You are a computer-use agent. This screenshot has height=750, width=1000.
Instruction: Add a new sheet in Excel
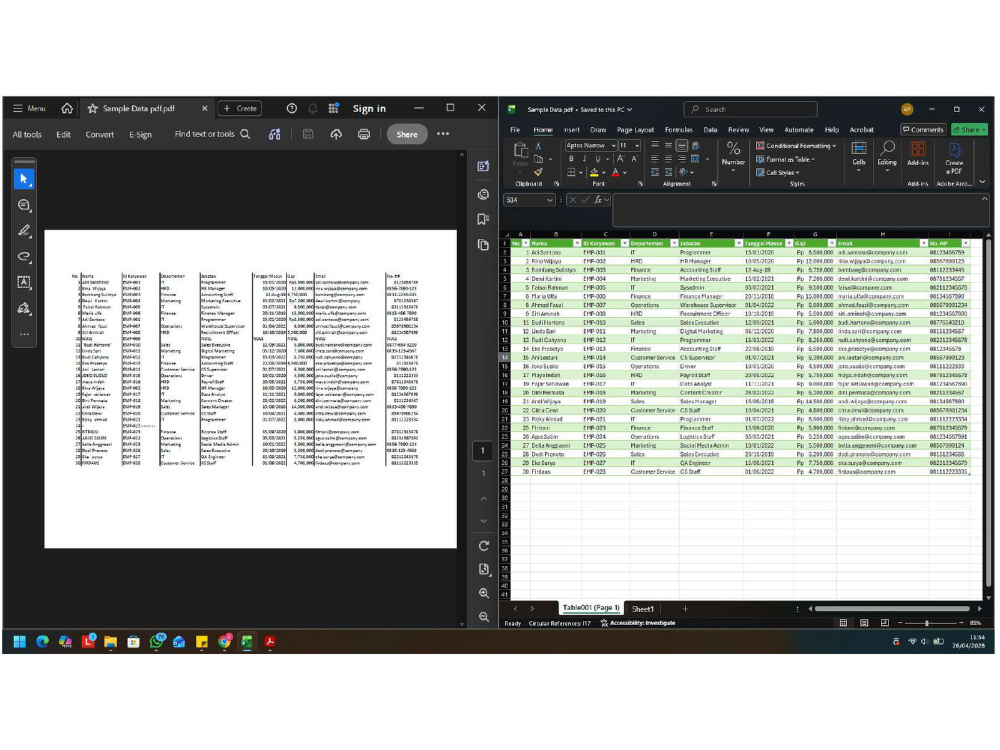click(685, 609)
